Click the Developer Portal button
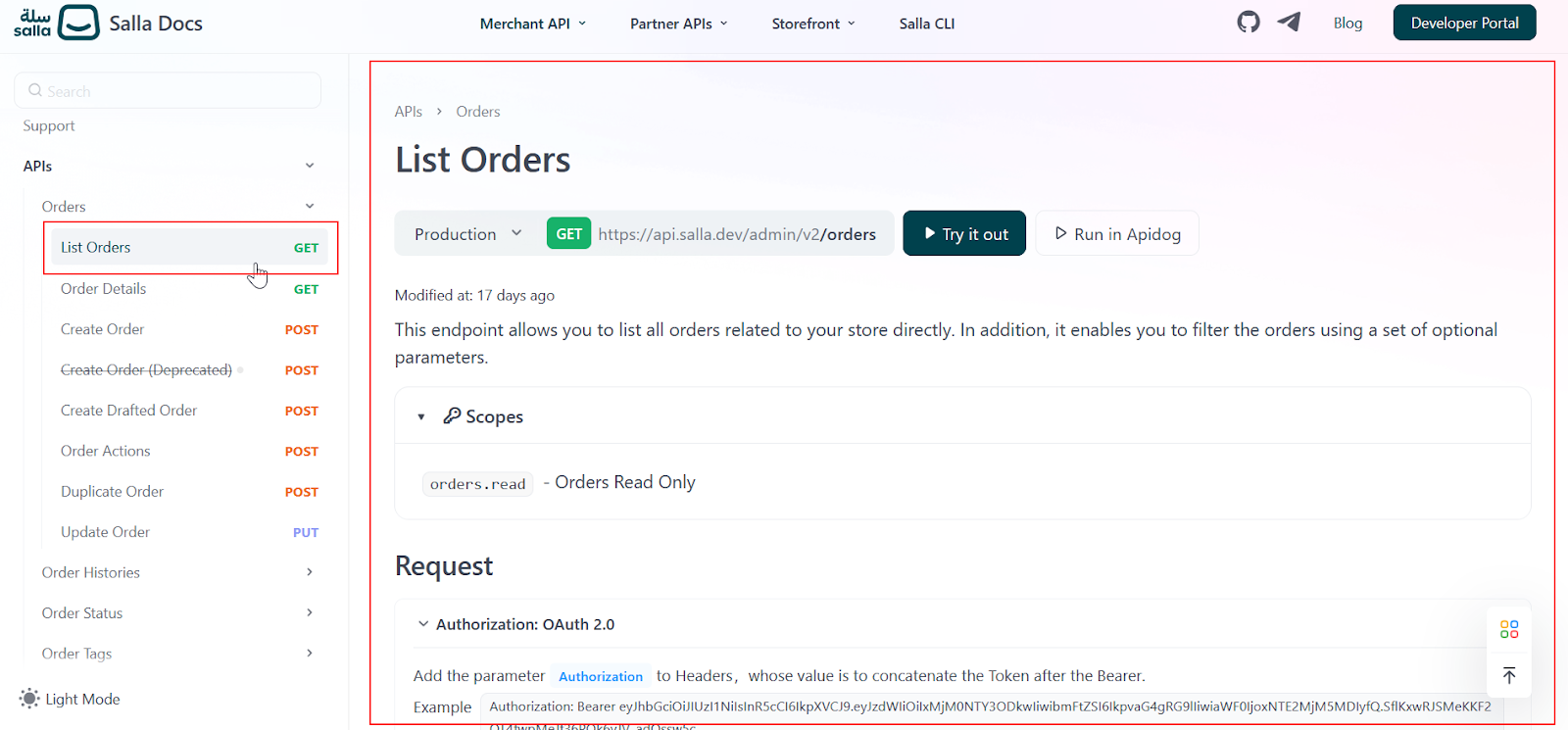This screenshot has width=1568, height=730. tap(1464, 23)
